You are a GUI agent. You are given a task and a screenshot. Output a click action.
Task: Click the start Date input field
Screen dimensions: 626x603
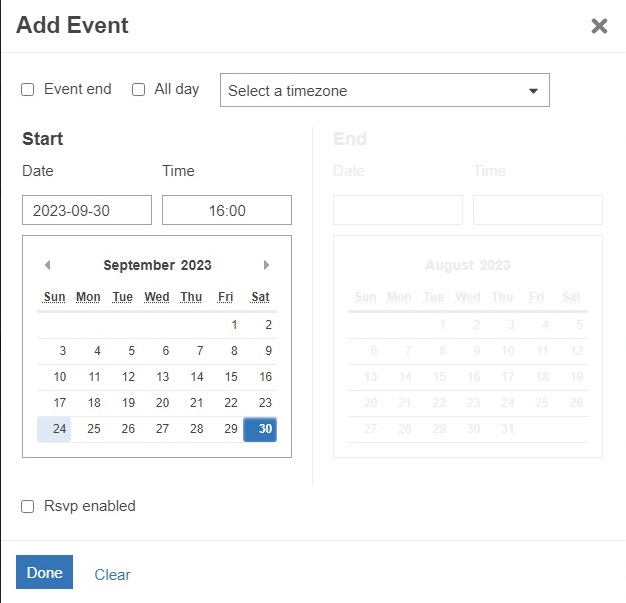click(x=87, y=210)
